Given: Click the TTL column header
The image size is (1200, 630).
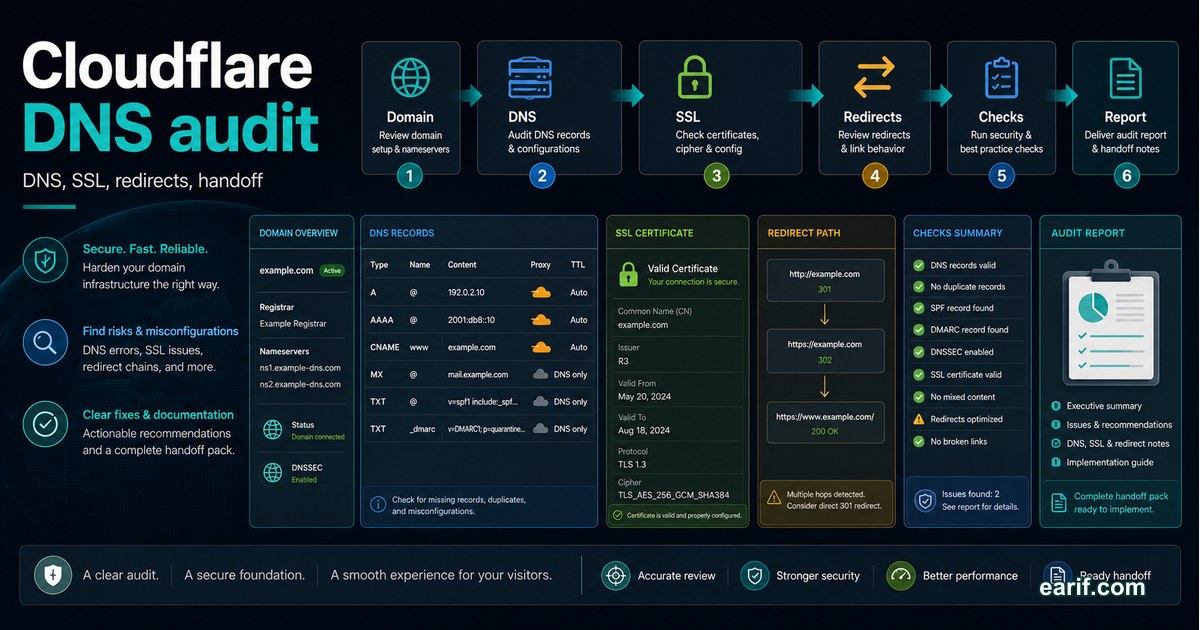Looking at the screenshot, I should click(578, 266).
